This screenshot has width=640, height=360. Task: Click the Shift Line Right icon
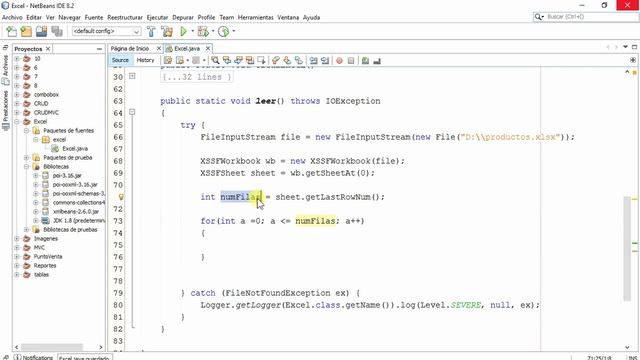point(324,60)
